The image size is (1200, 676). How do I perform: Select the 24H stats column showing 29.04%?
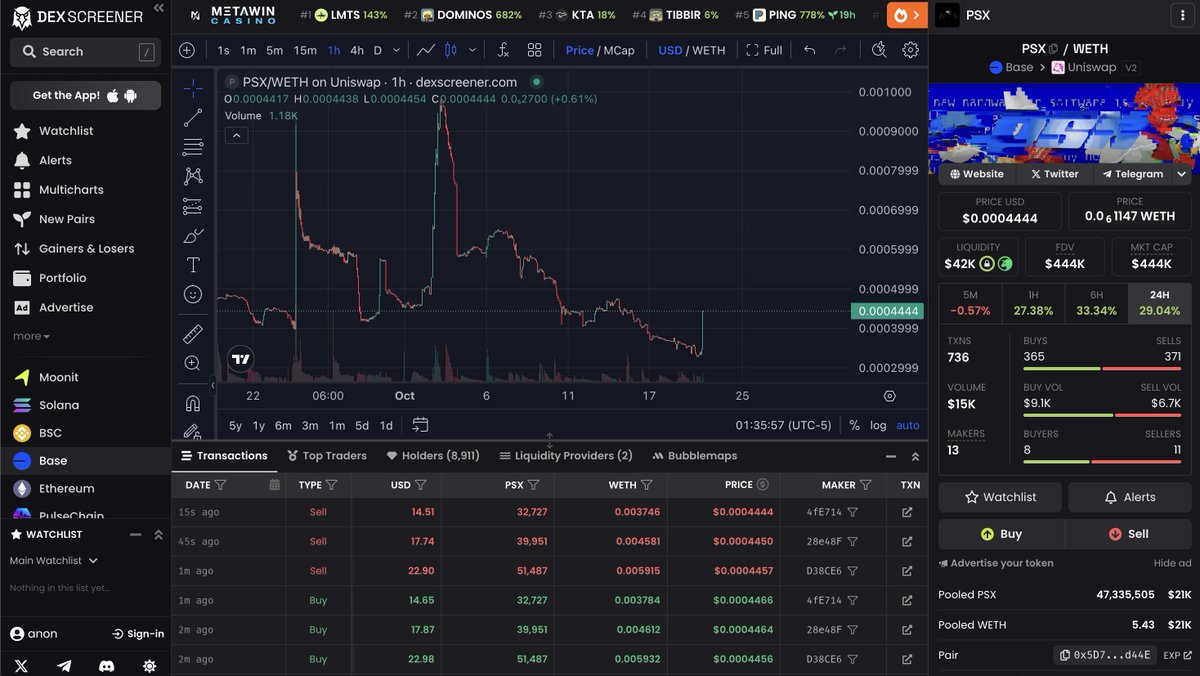coord(1158,302)
